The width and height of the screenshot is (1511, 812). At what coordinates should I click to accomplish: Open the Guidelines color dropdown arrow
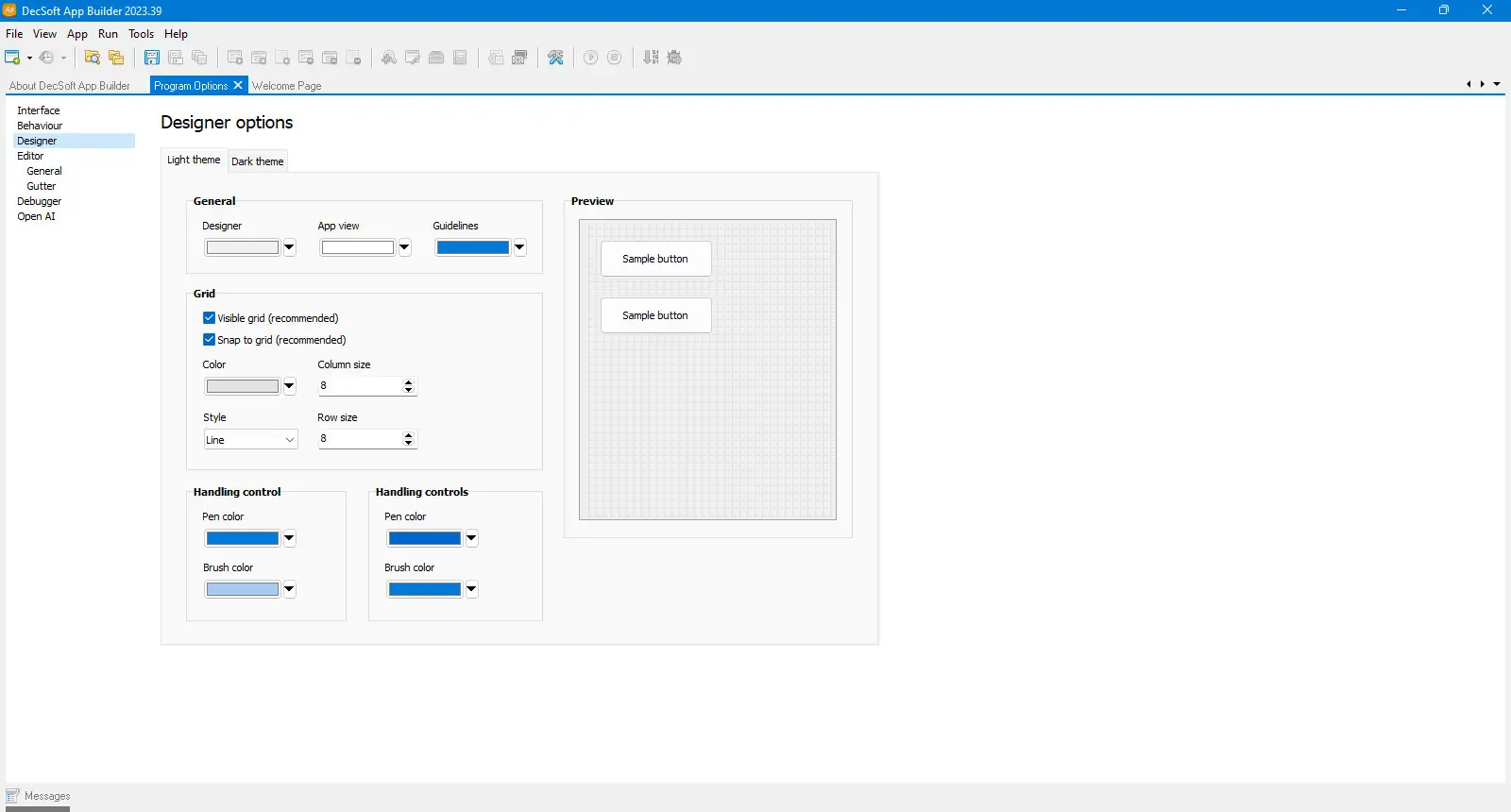520,247
